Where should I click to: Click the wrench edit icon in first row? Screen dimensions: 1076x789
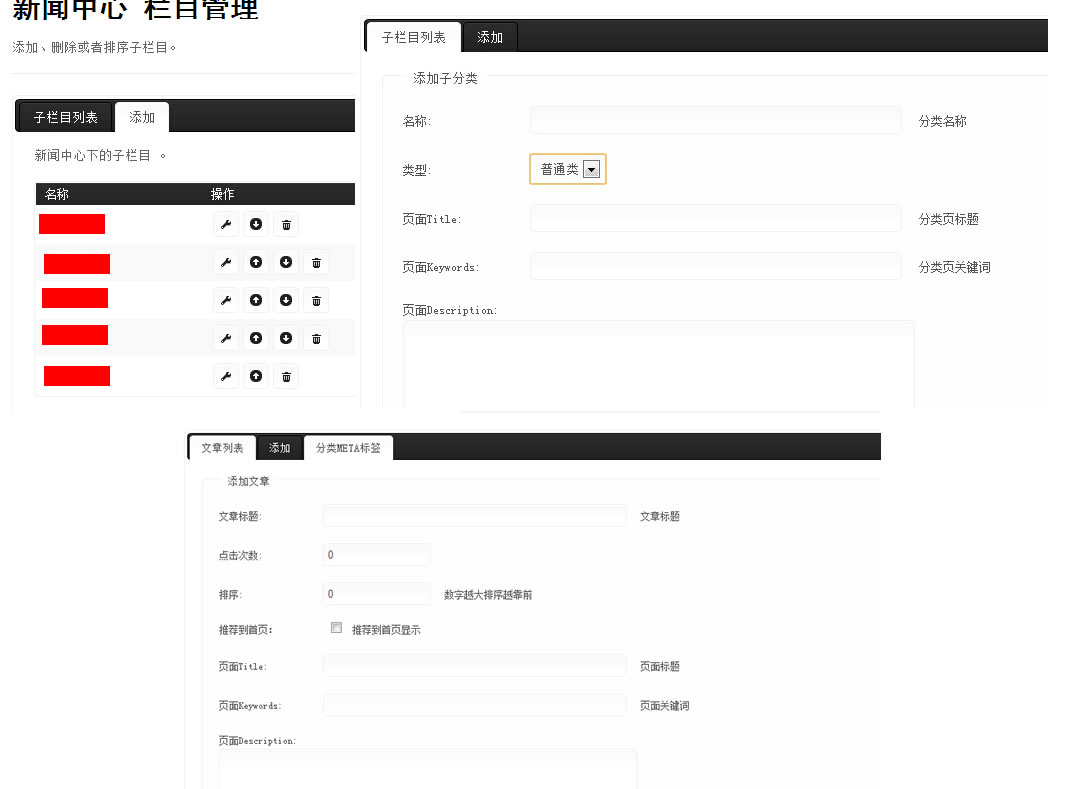coord(226,224)
